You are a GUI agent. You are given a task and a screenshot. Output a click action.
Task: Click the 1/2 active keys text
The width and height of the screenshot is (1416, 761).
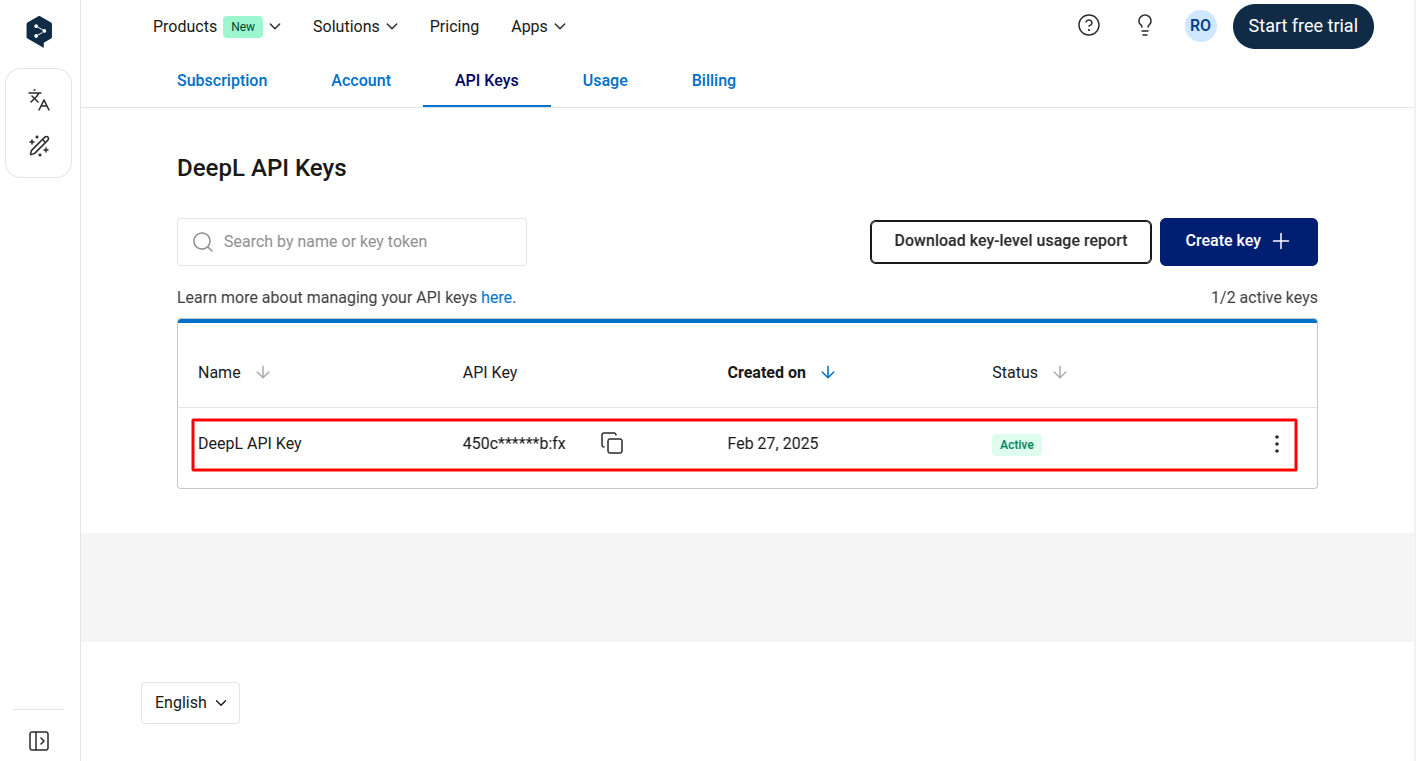tap(1264, 297)
